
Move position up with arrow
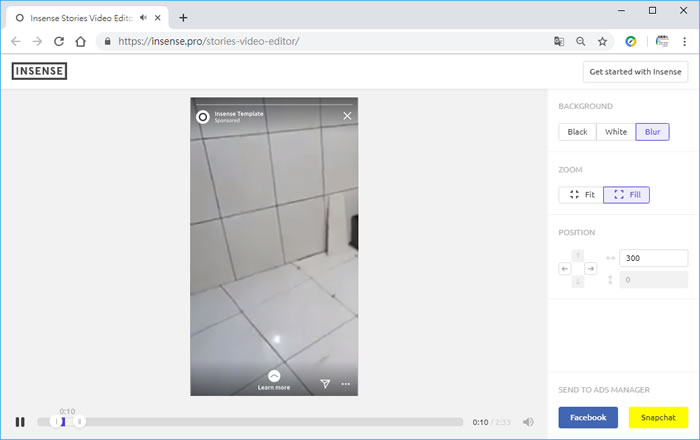[x=578, y=256]
